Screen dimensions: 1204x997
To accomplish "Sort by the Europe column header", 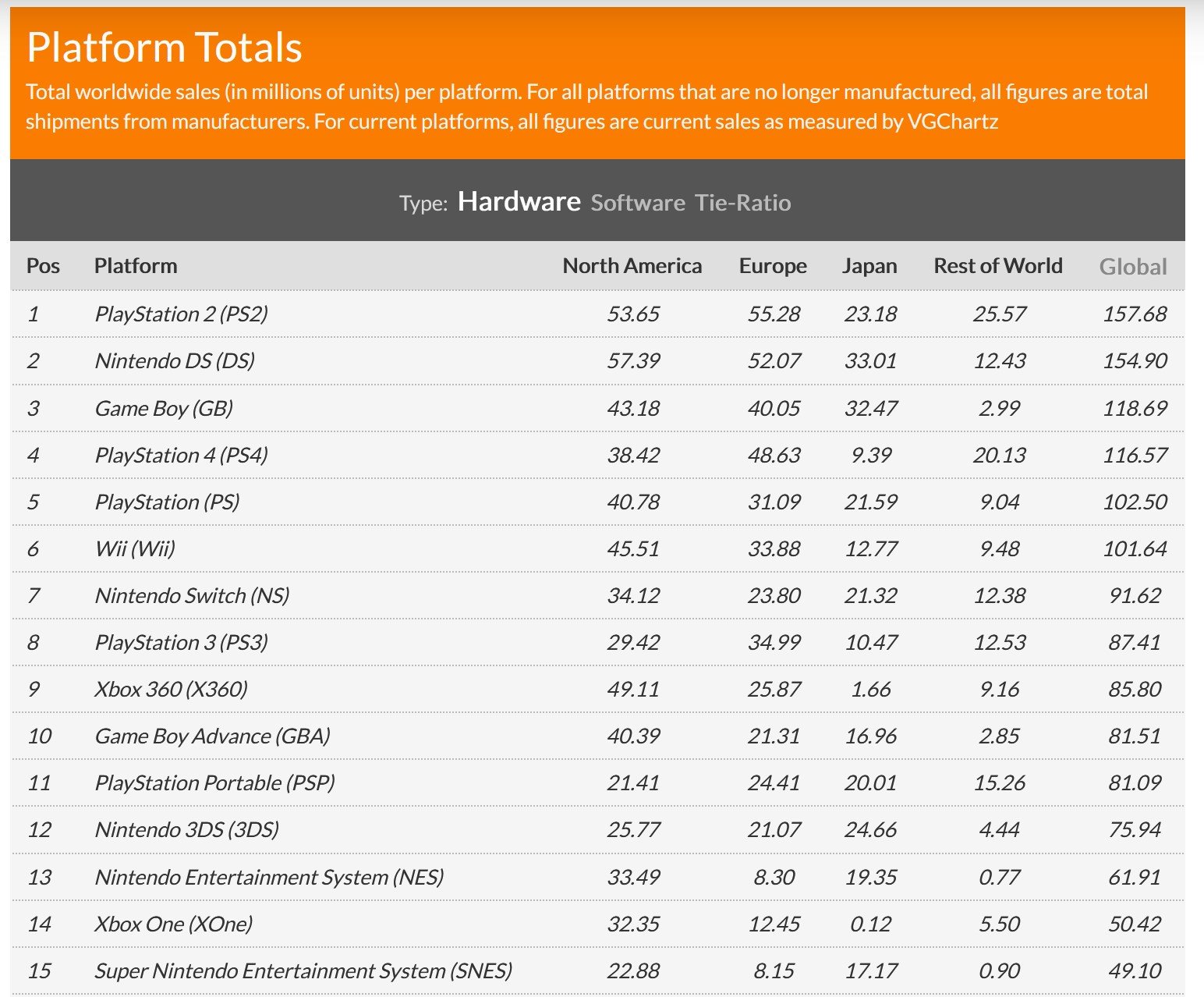I will tap(772, 266).
